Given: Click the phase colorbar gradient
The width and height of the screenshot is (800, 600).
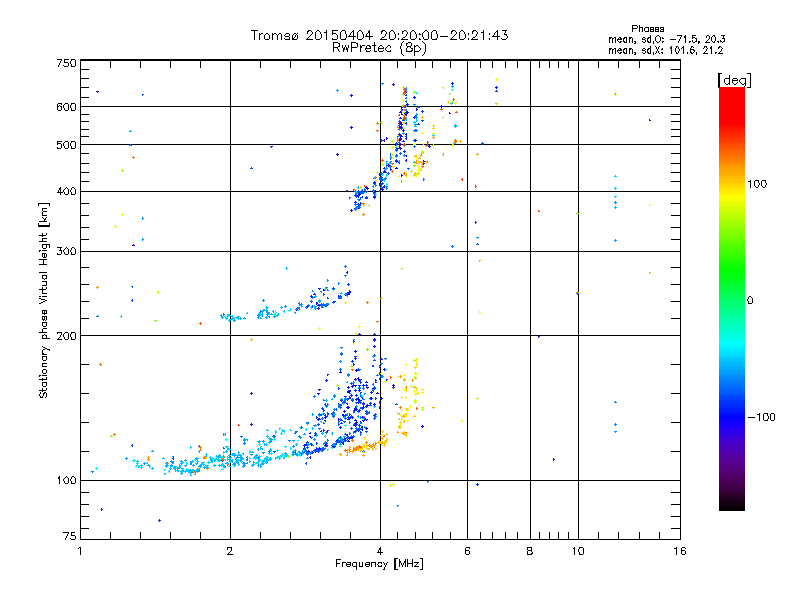Looking at the screenshot, I should click(x=732, y=298).
